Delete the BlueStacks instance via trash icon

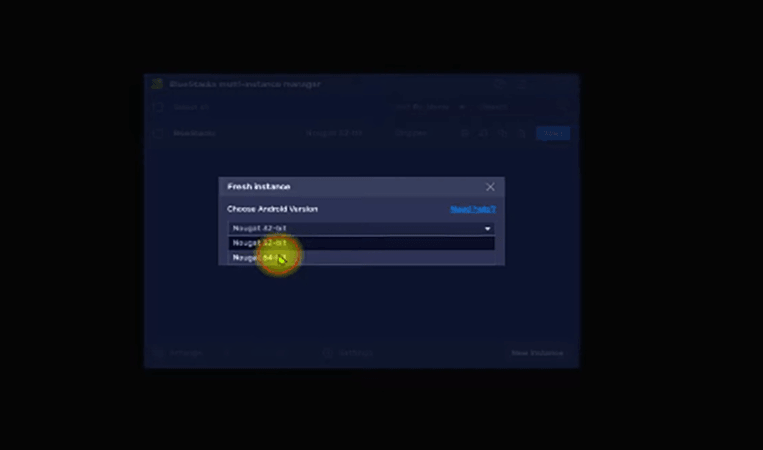[x=521, y=133]
